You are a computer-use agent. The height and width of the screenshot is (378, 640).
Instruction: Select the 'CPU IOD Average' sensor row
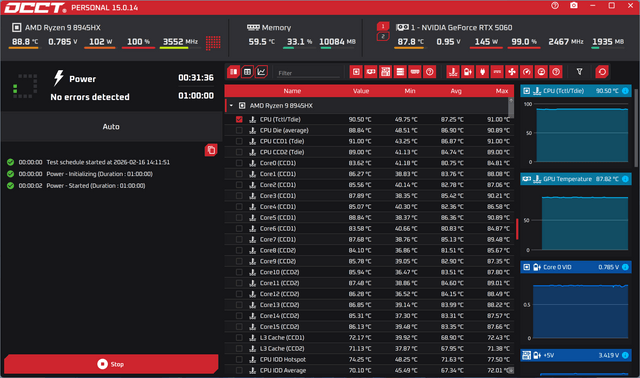[369, 370]
